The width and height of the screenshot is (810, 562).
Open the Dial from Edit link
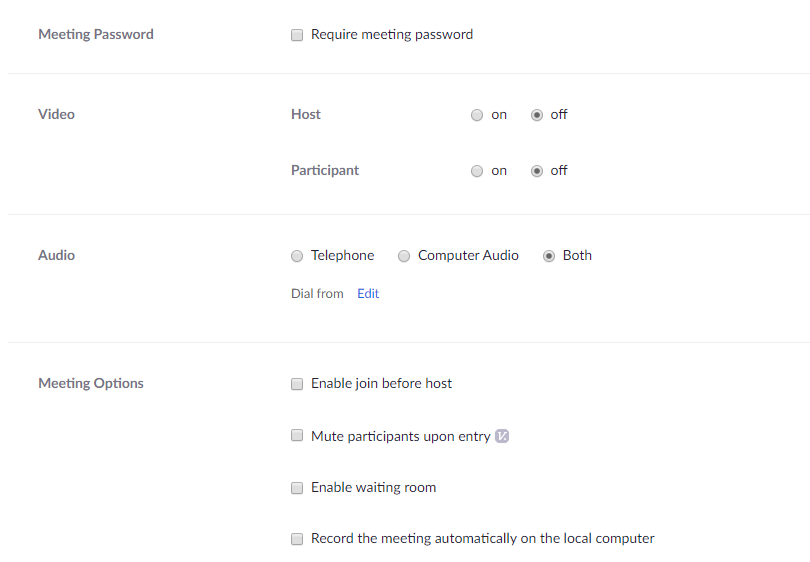click(368, 293)
